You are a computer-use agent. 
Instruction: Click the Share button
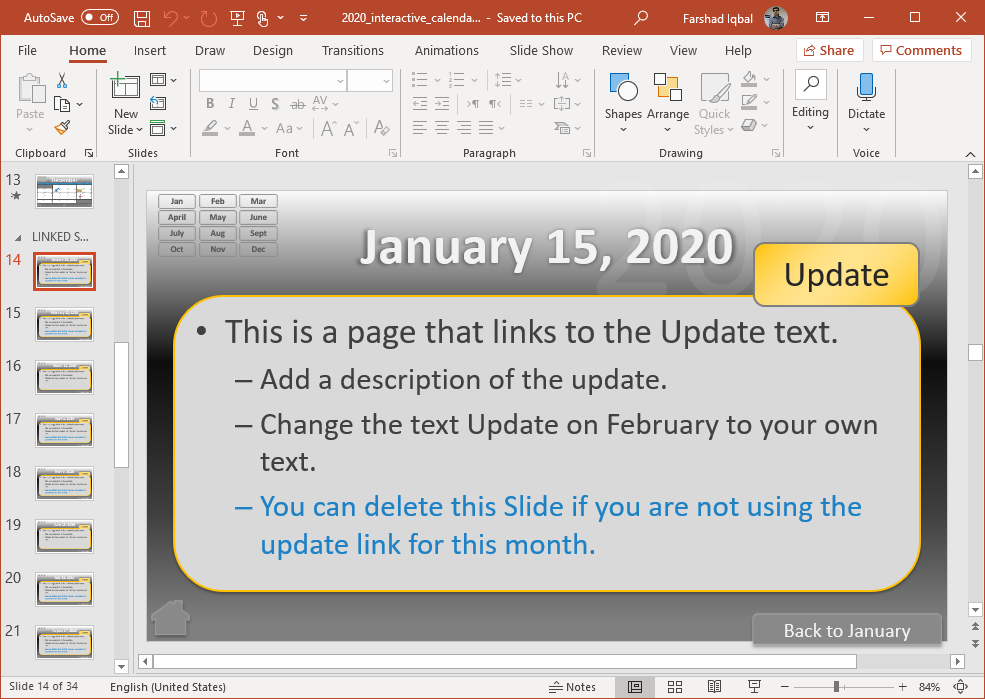(x=829, y=50)
